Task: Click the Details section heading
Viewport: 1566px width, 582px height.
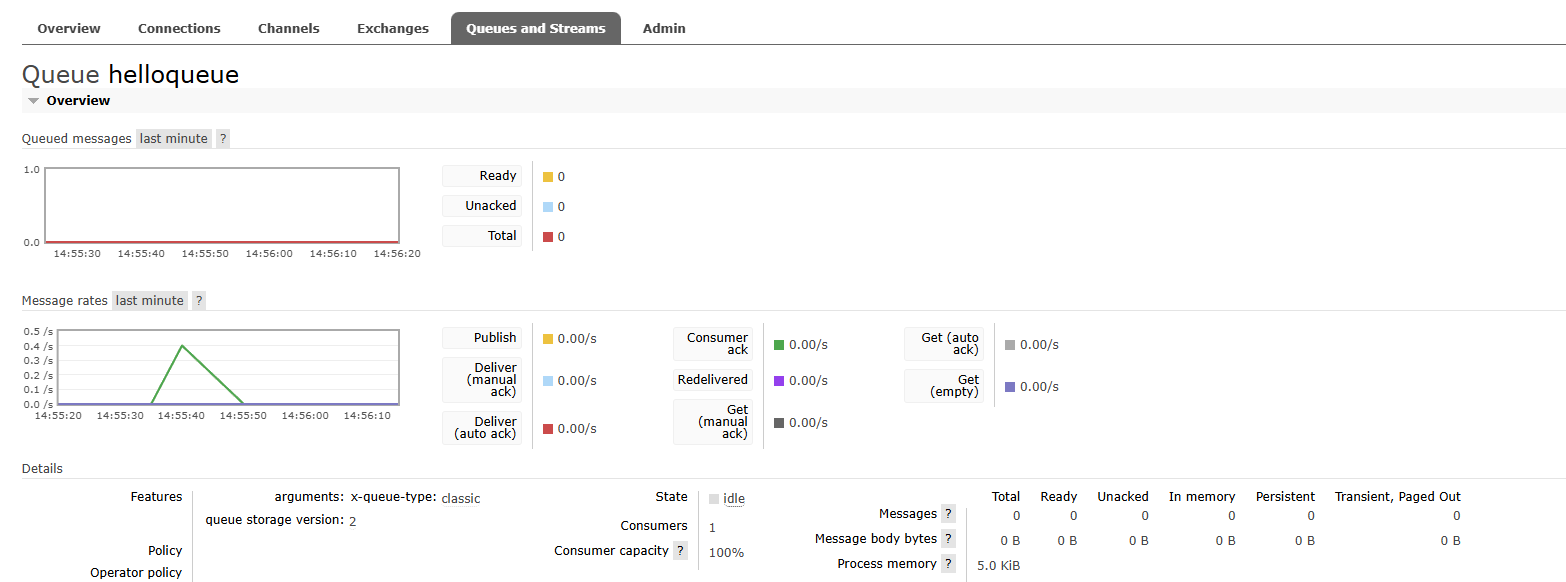Action: (42, 469)
